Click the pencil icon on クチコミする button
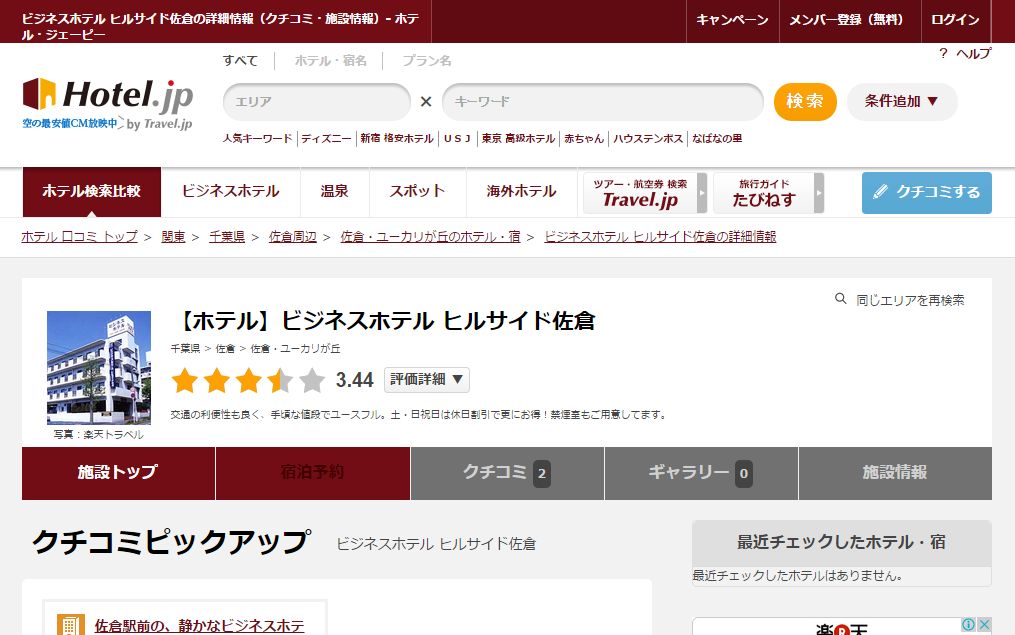This screenshot has width=1015, height=635. 880,192
